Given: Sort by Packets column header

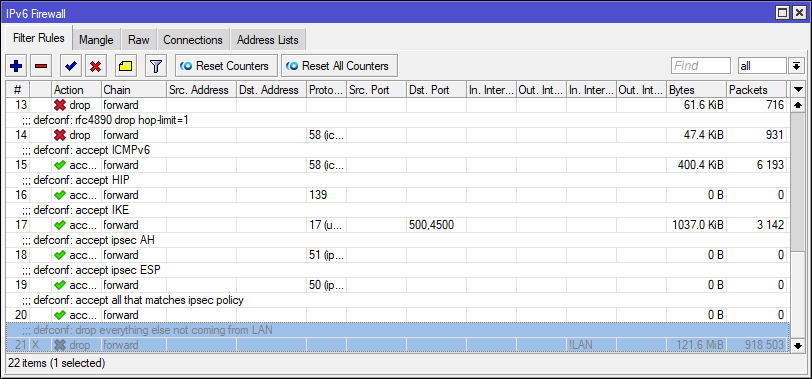Looking at the screenshot, I should (756, 90).
